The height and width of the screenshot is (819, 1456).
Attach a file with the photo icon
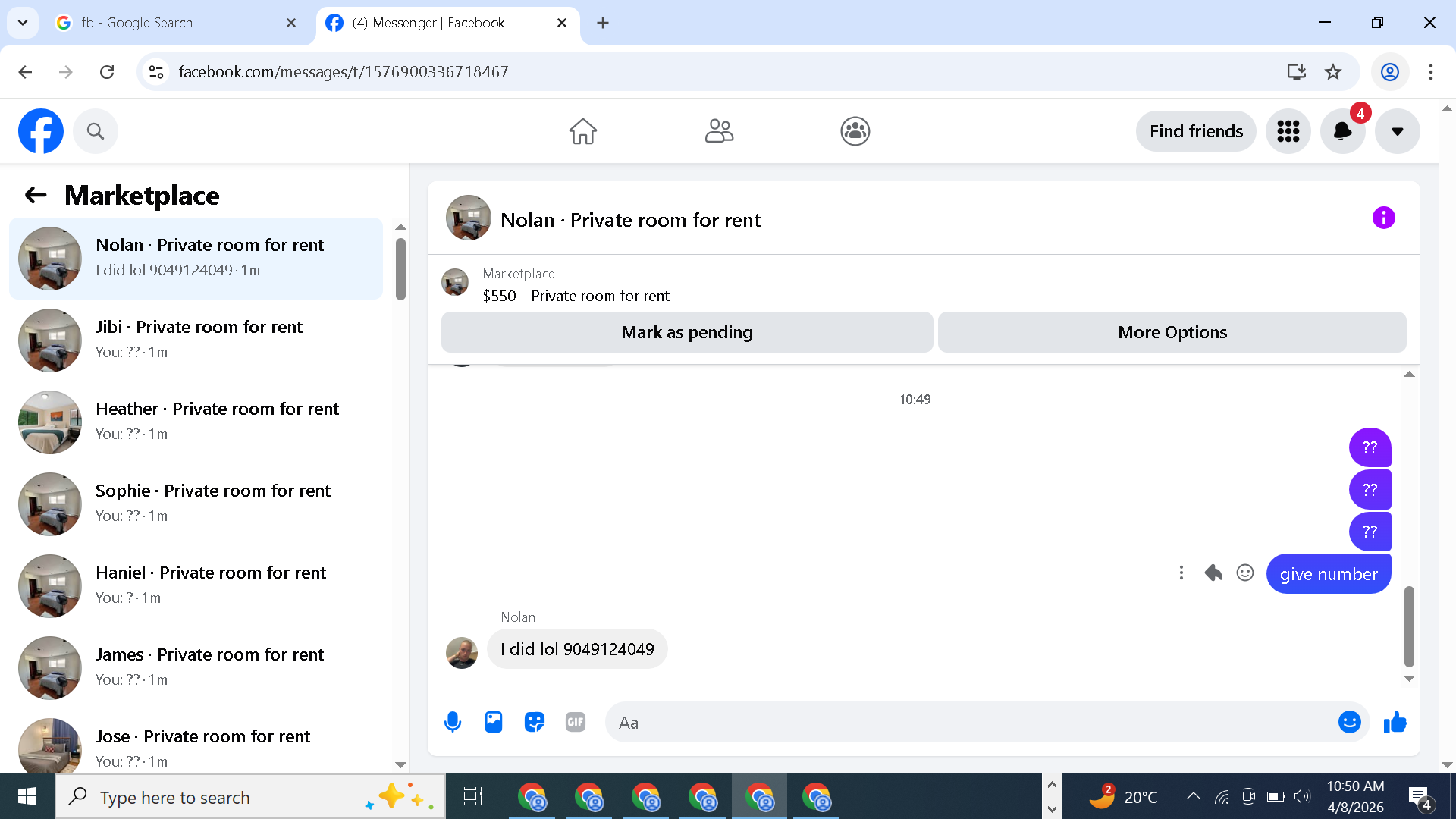494,722
